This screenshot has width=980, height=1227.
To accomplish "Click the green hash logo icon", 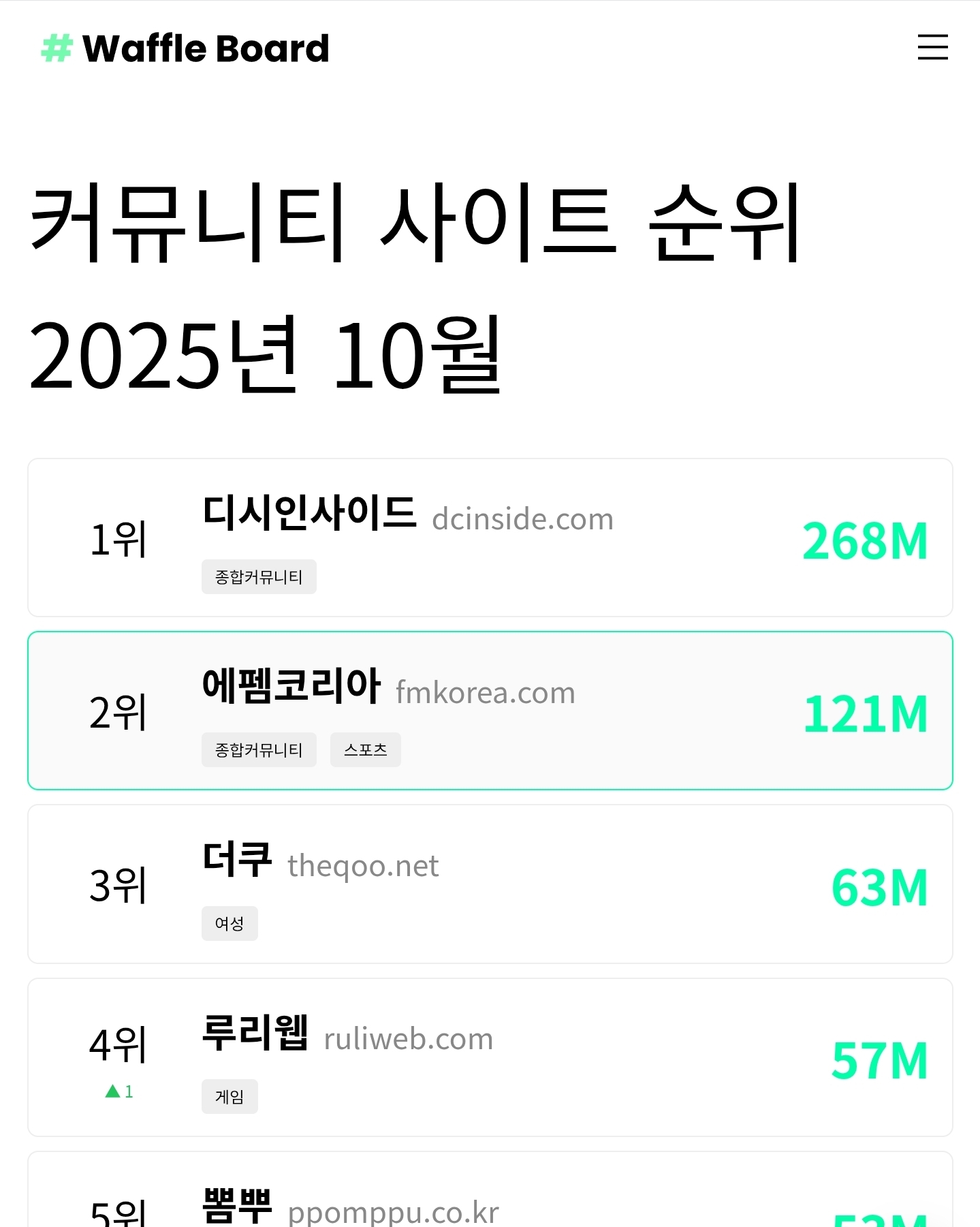I will coord(57,48).
